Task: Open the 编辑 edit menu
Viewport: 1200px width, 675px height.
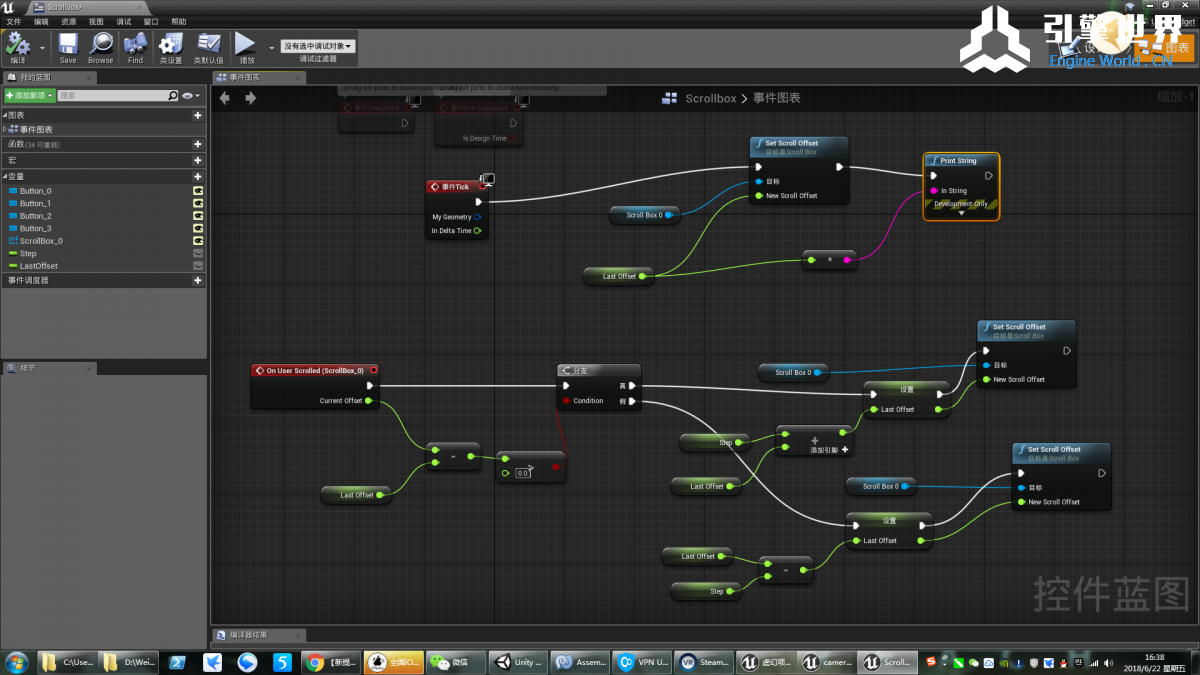Action: click(x=41, y=21)
